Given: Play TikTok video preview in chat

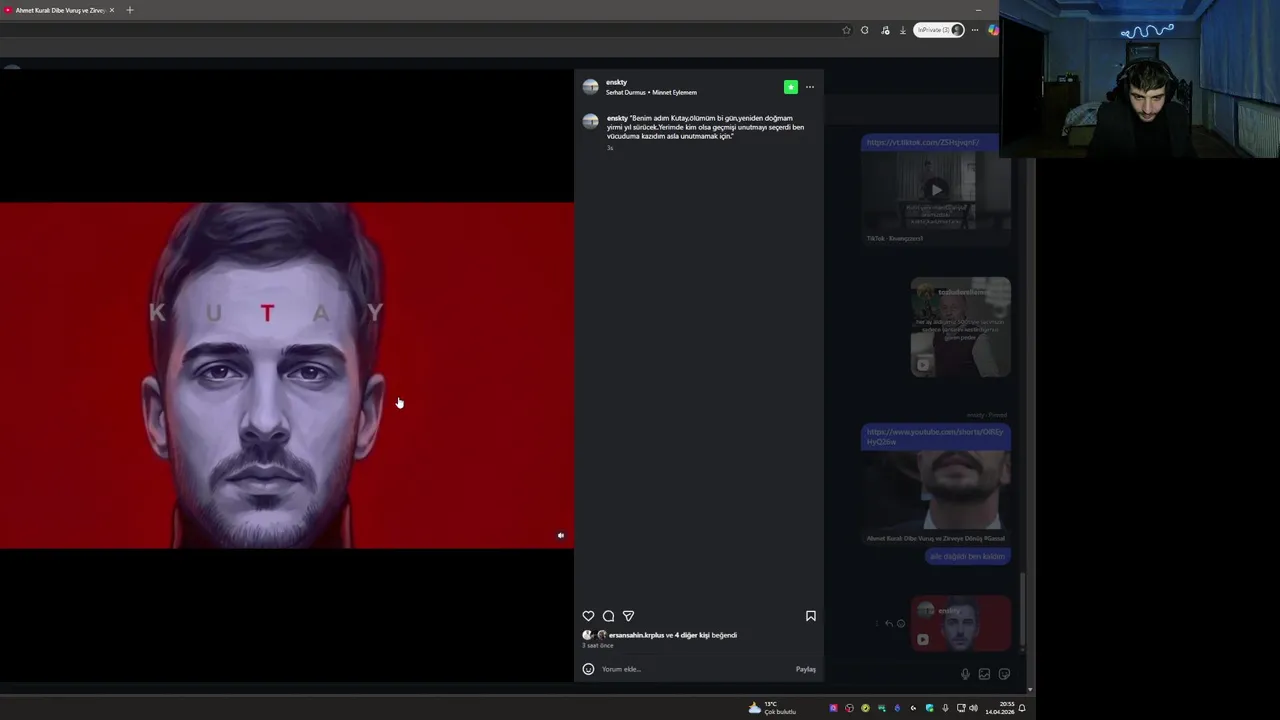Looking at the screenshot, I should tap(936, 190).
